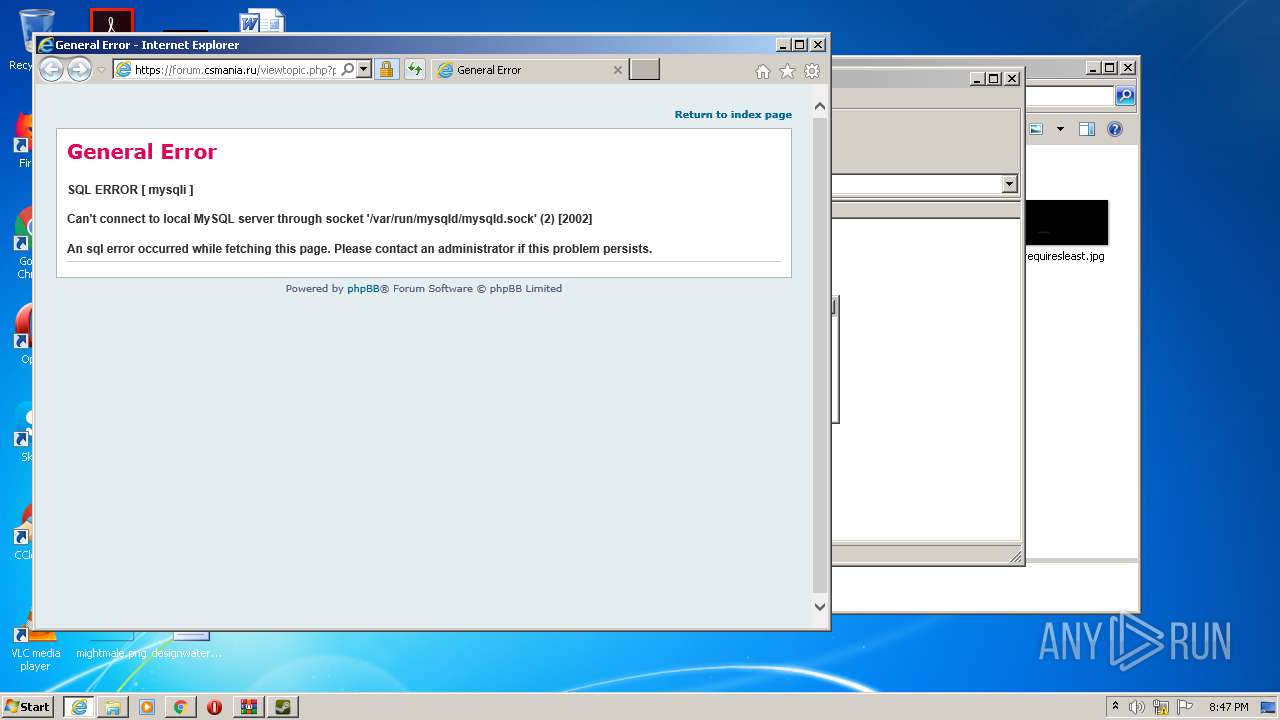Click the Show desktop button at the taskbar end
Image resolution: width=1280 pixels, height=720 pixels.
coord(1269,707)
